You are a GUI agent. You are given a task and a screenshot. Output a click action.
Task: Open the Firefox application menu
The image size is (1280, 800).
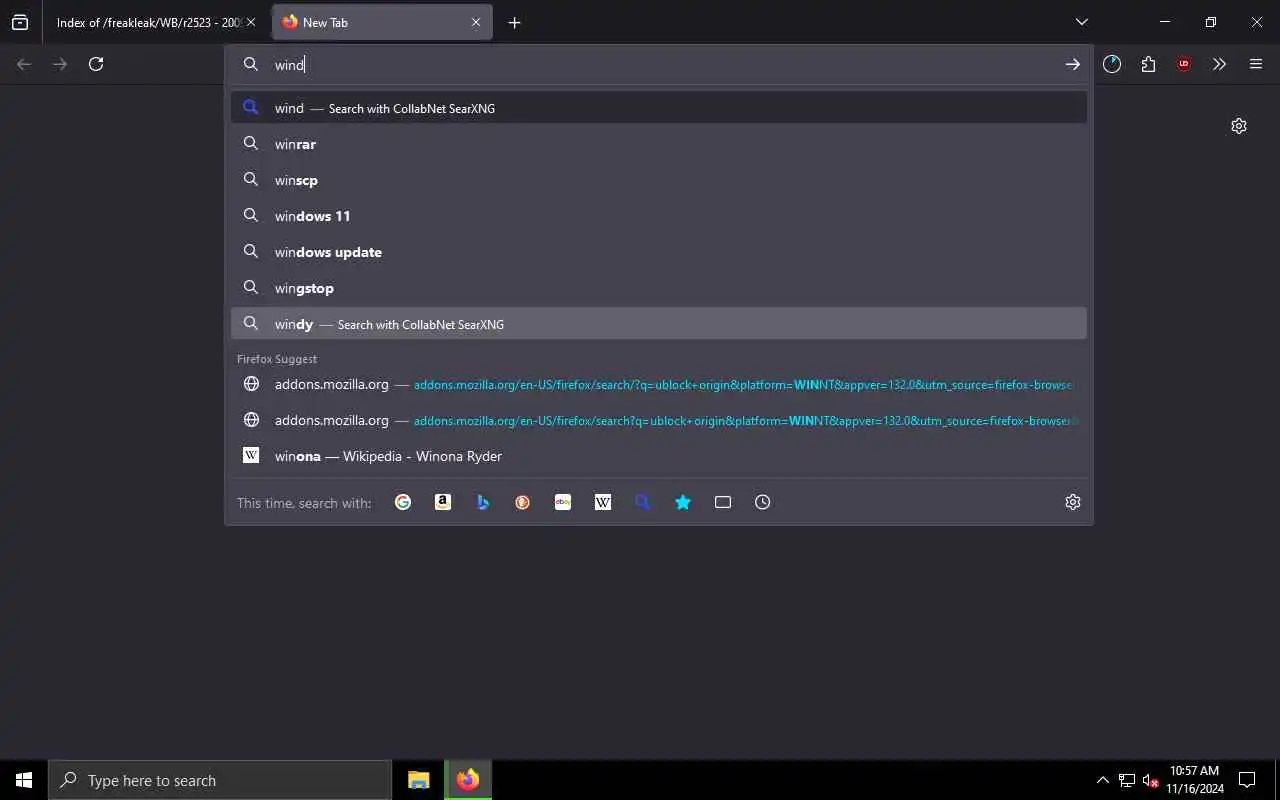[1256, 64]
